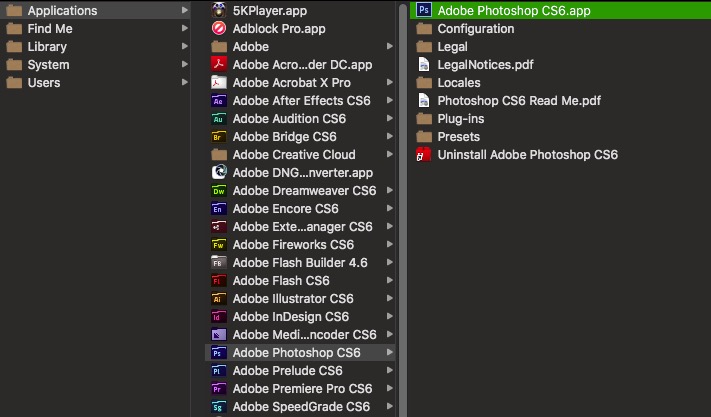Click the Dreamweaver CS6 Dw icon
This screenshot has width=711, height=417.
219,190
